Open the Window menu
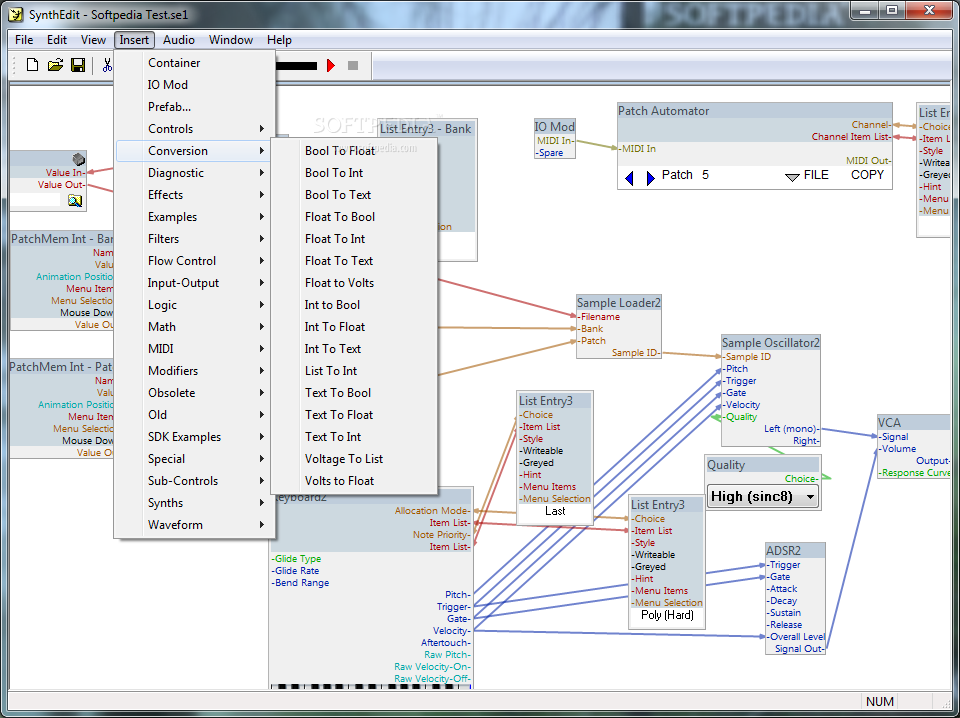Viewport: 960px width, 718px height. [231, 40]
